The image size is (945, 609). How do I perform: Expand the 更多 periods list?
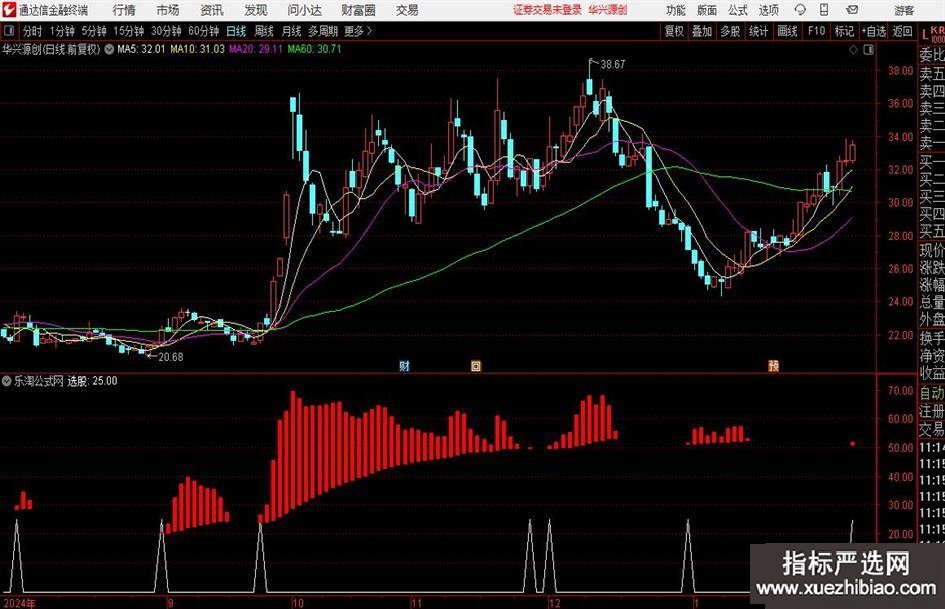tap(357, 31)
